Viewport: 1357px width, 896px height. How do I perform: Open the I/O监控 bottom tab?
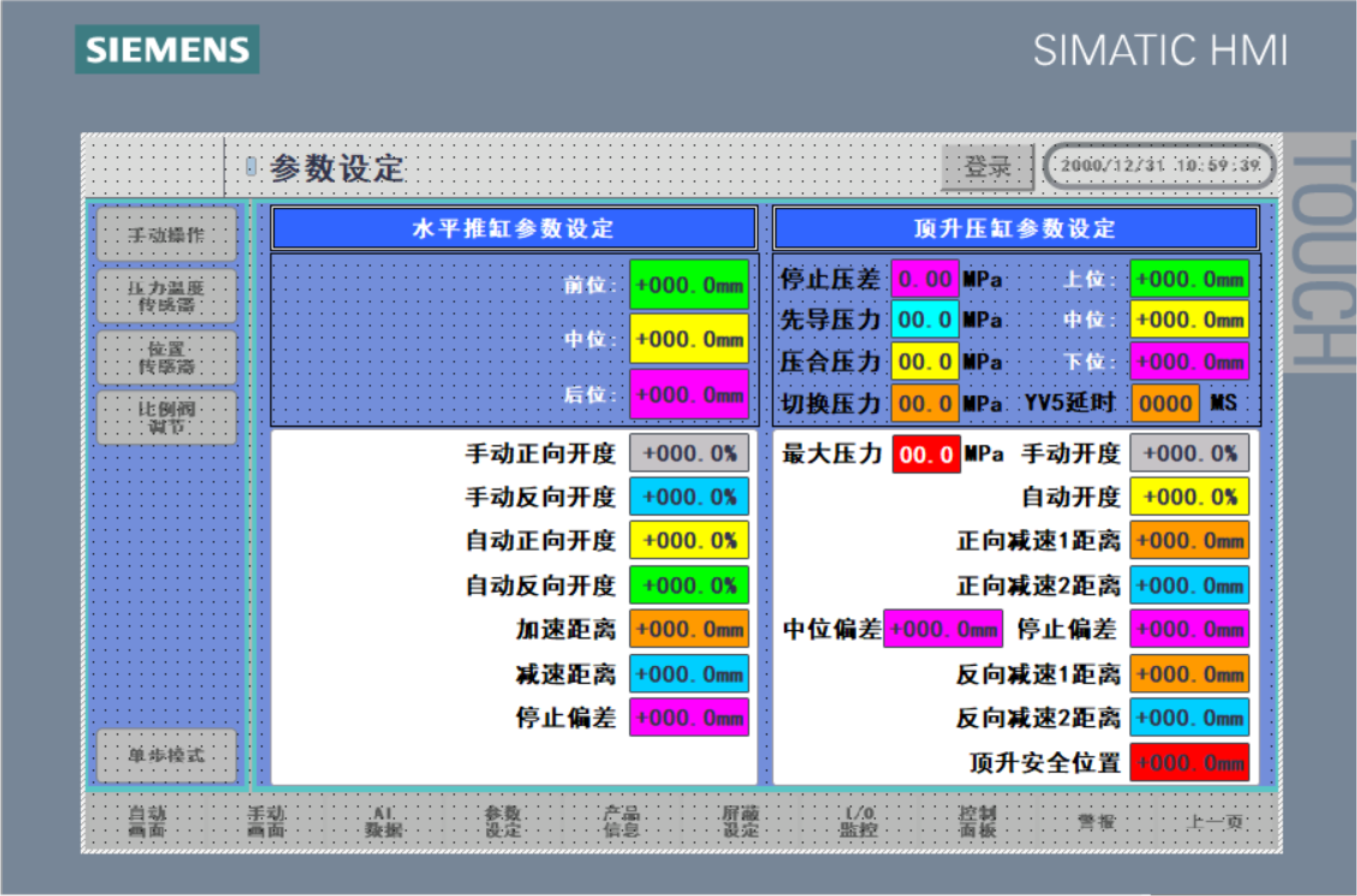pos(859,821)
